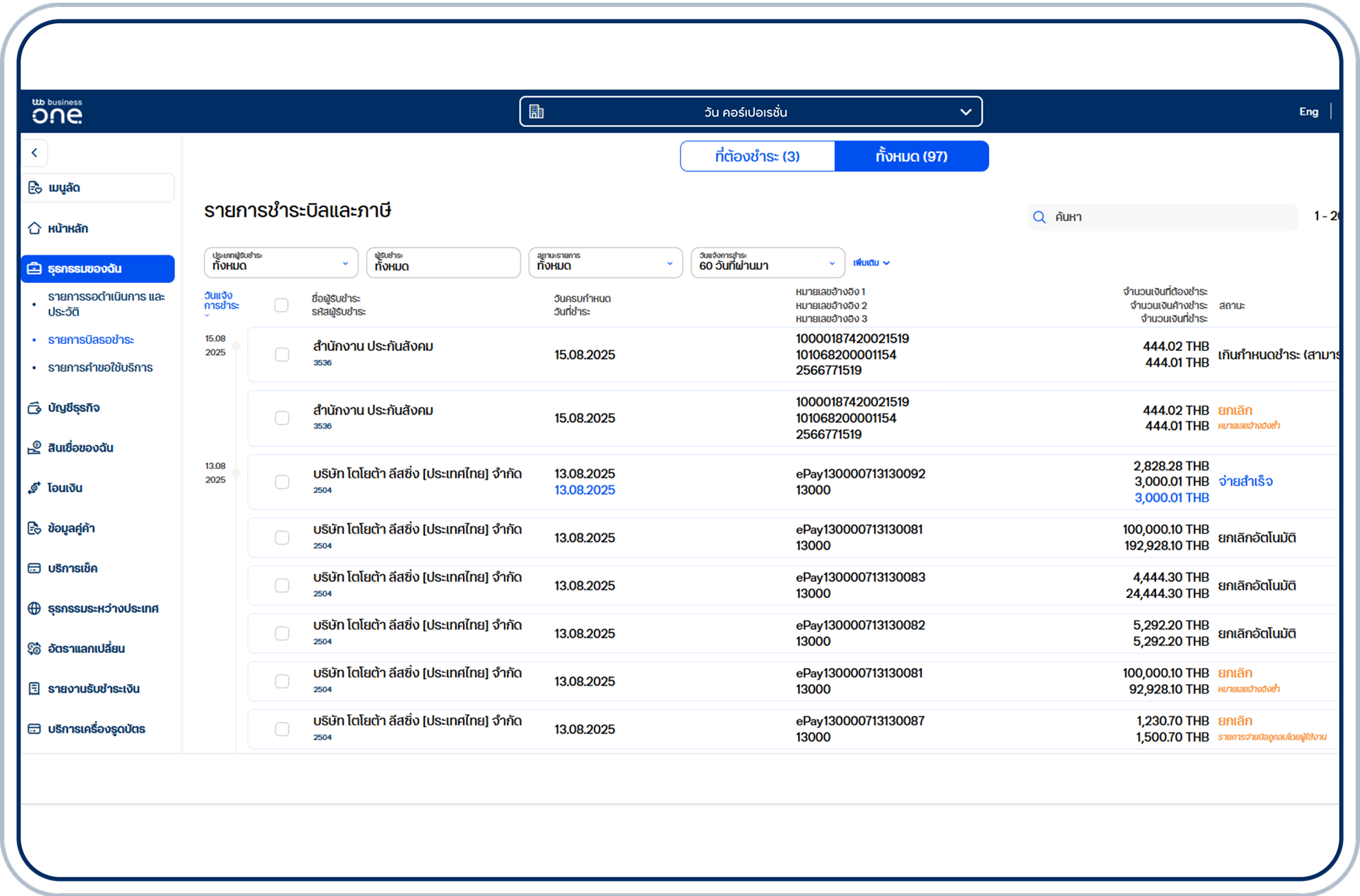1360x896 pixels.
Task: Open the สถานะรายการ filter dropdown
Action: tap(604, 263)
